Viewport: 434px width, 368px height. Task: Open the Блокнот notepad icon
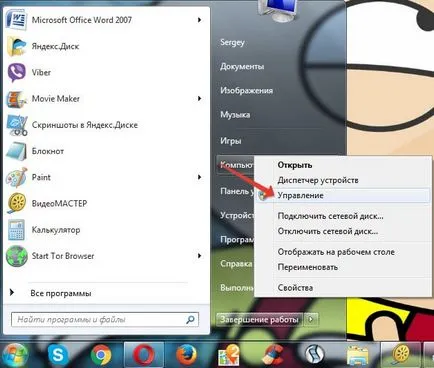point(16,151)
